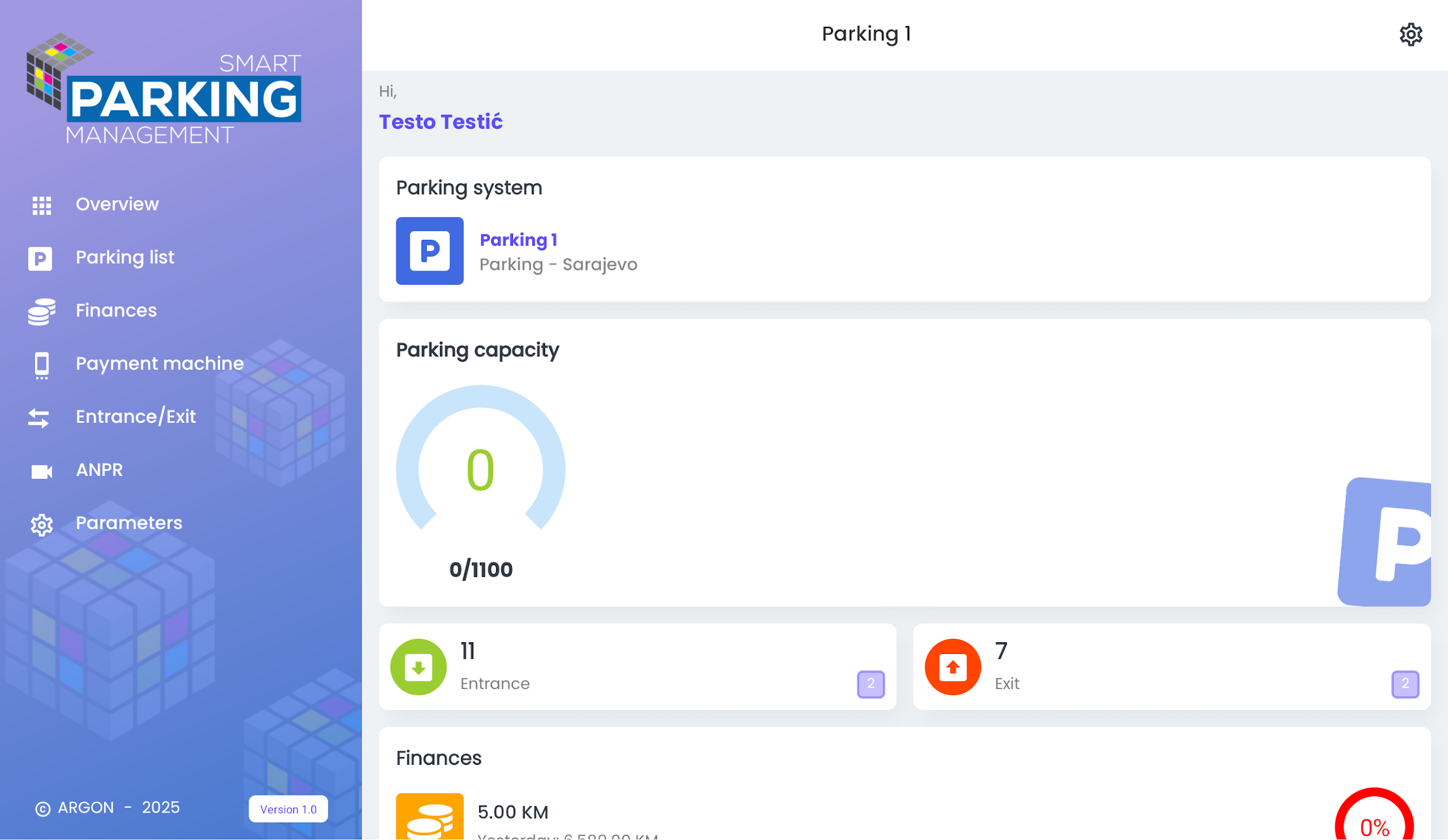Image resolution: width=1448 pixels, height=840 pixels.
Task: Click the Exit count badge 2
Action: point(1405,684)
